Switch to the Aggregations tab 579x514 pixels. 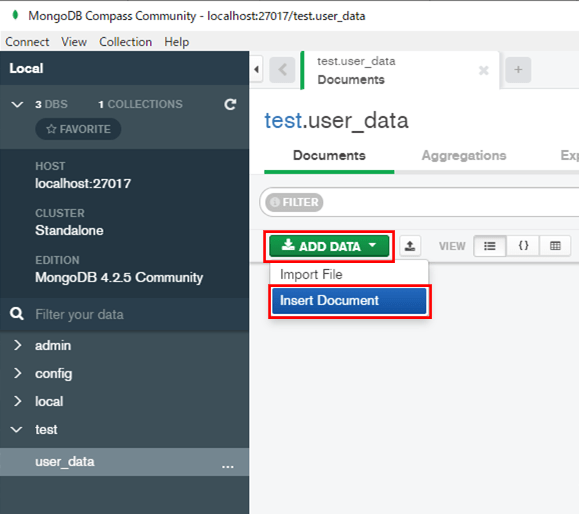tap(464, 155)
